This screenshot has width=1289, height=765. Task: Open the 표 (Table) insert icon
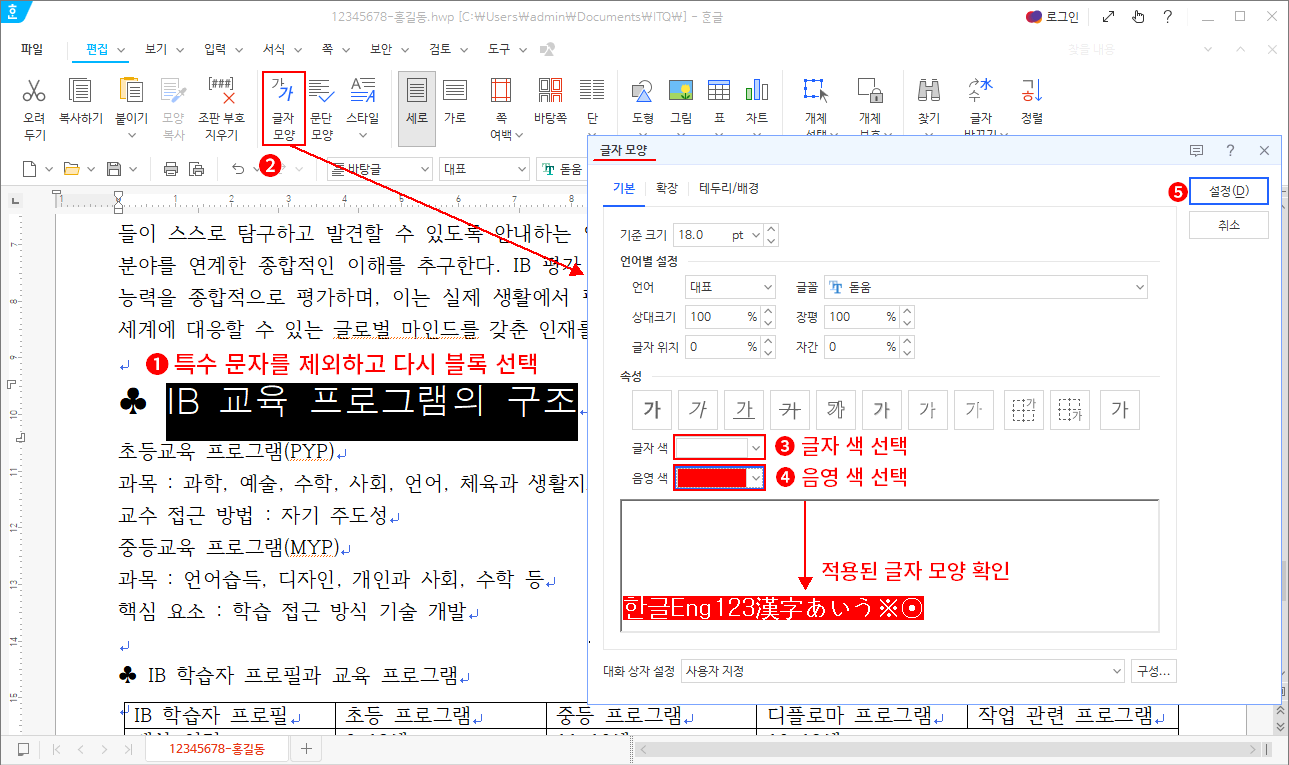point(718,100)
